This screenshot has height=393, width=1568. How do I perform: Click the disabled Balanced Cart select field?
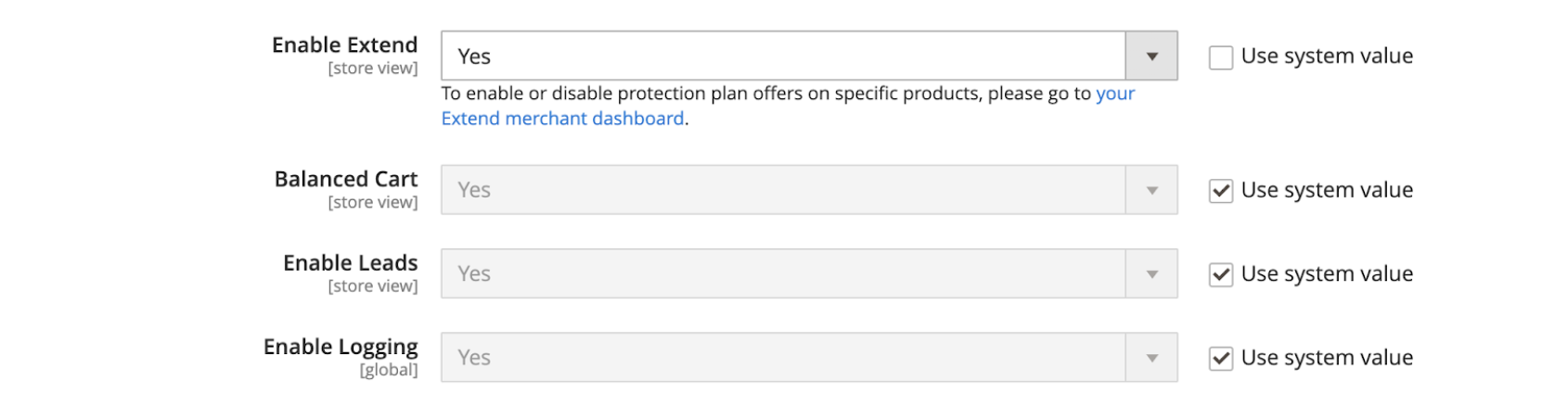coord(782,190)
